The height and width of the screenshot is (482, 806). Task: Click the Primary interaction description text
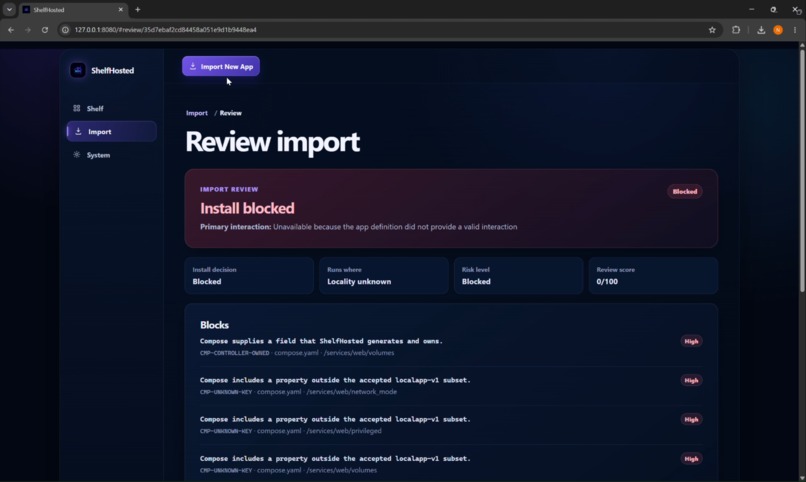[395, 227]
